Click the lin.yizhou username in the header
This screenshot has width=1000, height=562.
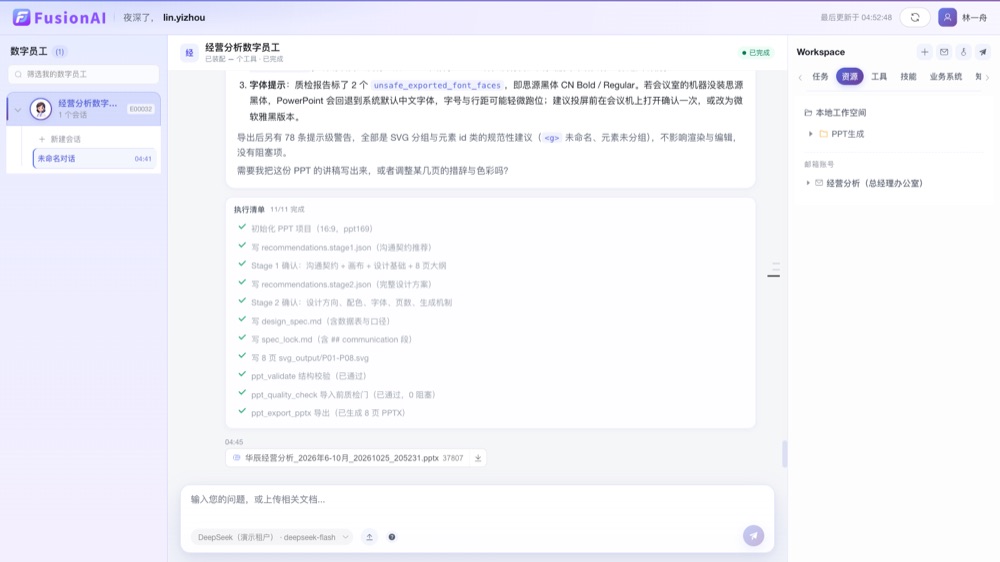tap(184, 18)
